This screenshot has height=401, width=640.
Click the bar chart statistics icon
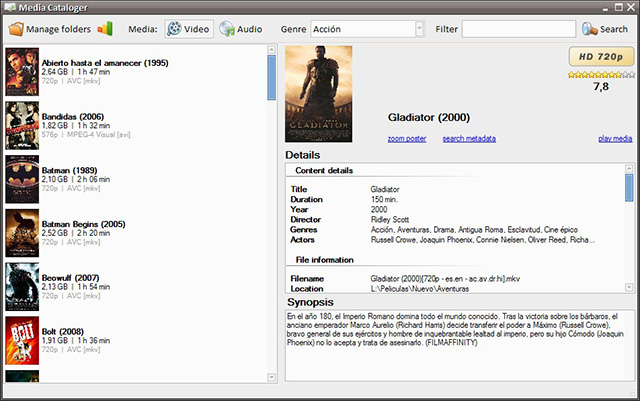pos(105,29)
